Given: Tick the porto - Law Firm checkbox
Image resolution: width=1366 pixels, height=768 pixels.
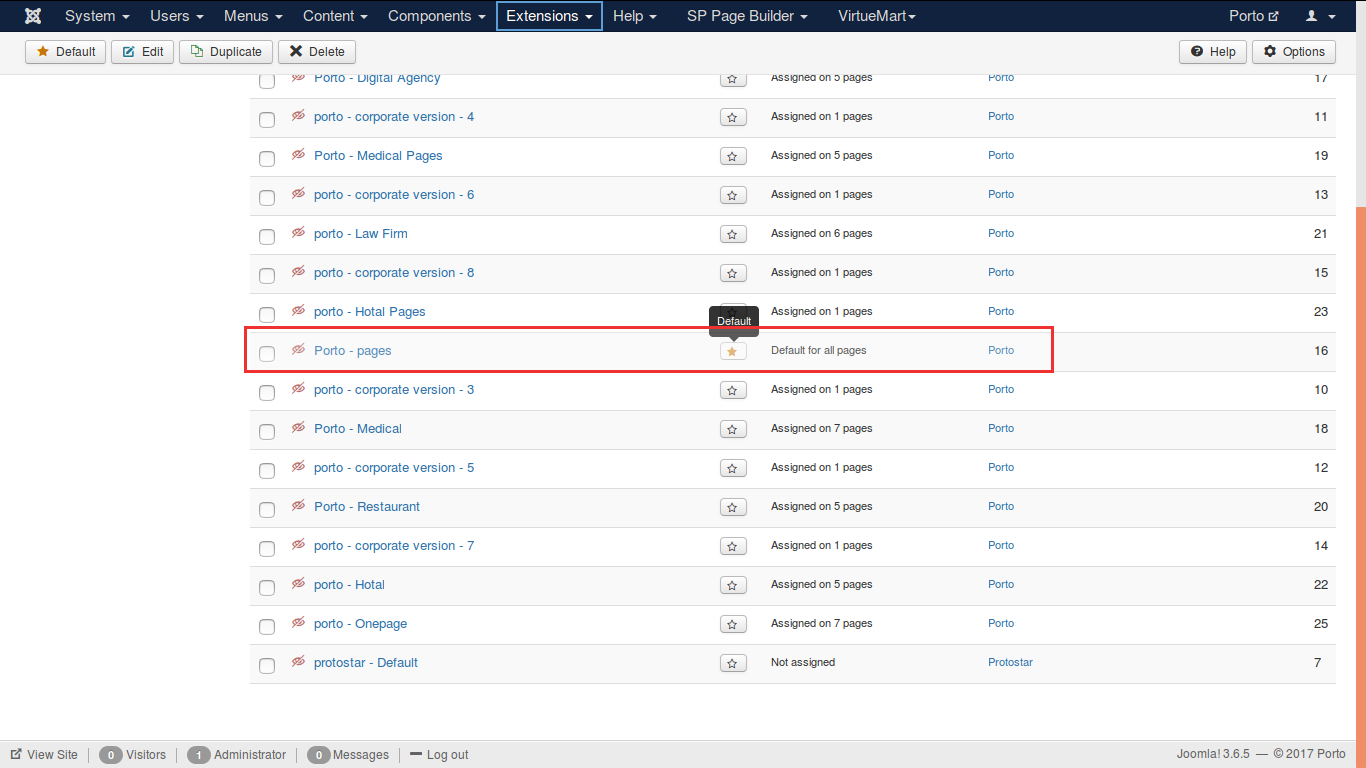Looking at the screenshot, I should pyautogui.click(x=267, y=237).
